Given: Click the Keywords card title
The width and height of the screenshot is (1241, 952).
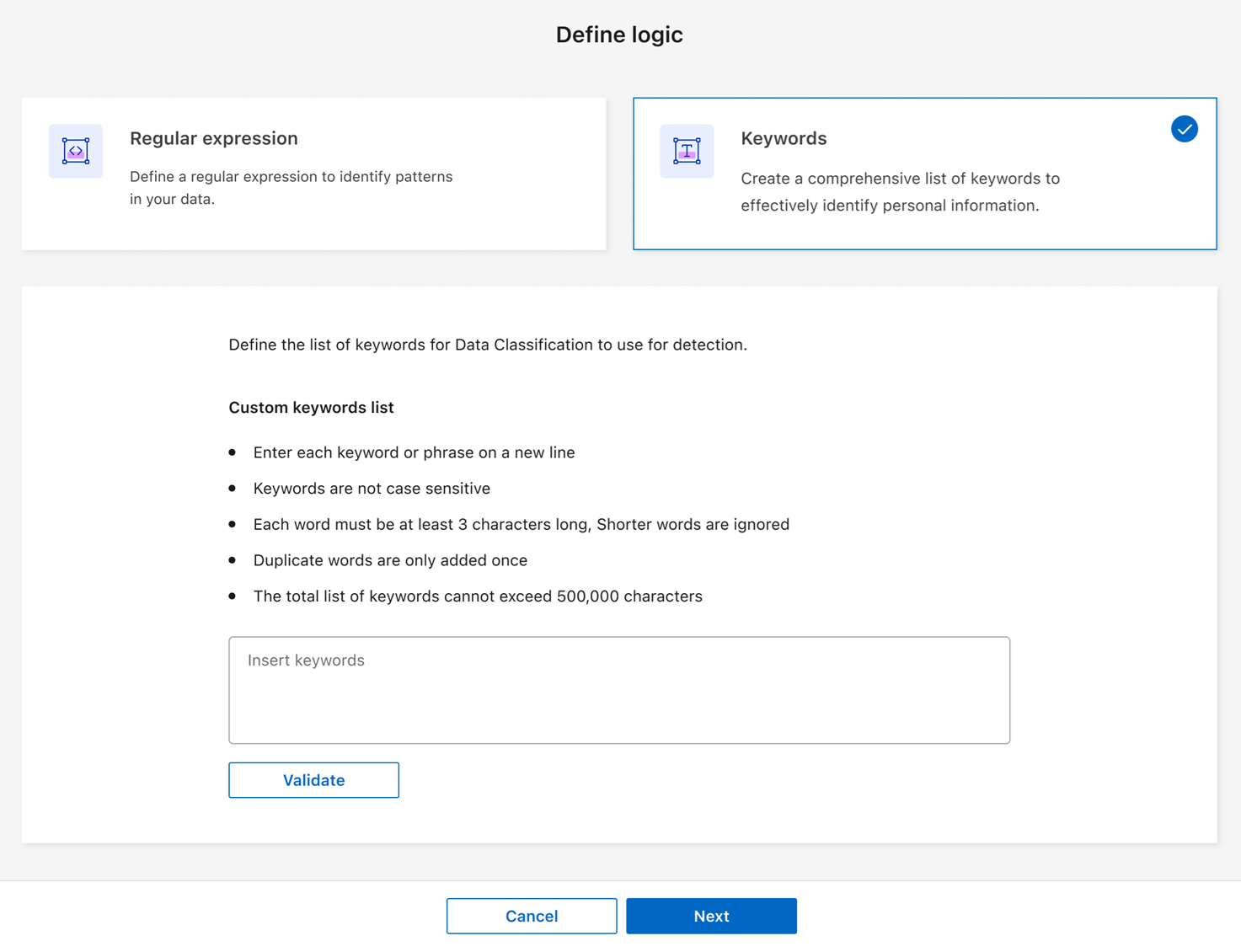Looking at the screenshot, I should 783,138.
